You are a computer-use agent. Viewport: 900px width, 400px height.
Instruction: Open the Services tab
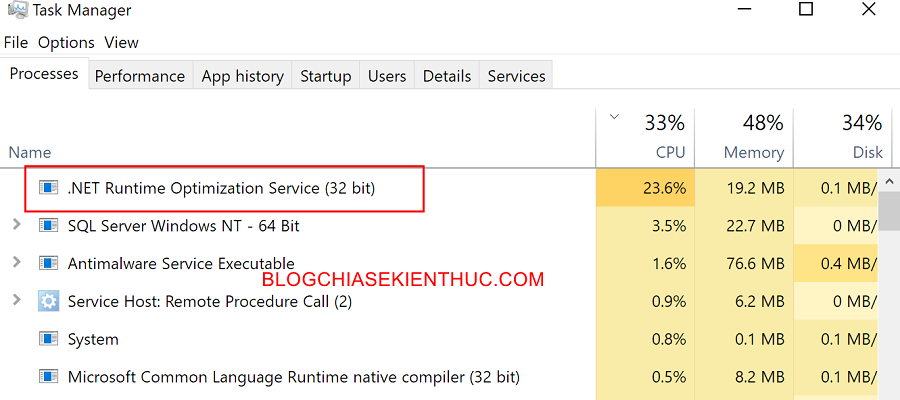point(517,76)
